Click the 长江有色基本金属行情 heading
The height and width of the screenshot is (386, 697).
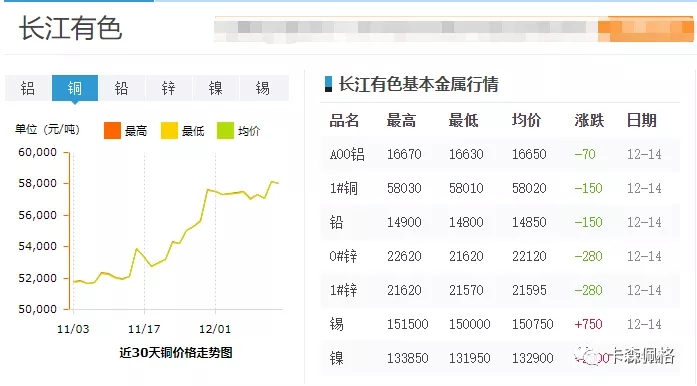418,84
